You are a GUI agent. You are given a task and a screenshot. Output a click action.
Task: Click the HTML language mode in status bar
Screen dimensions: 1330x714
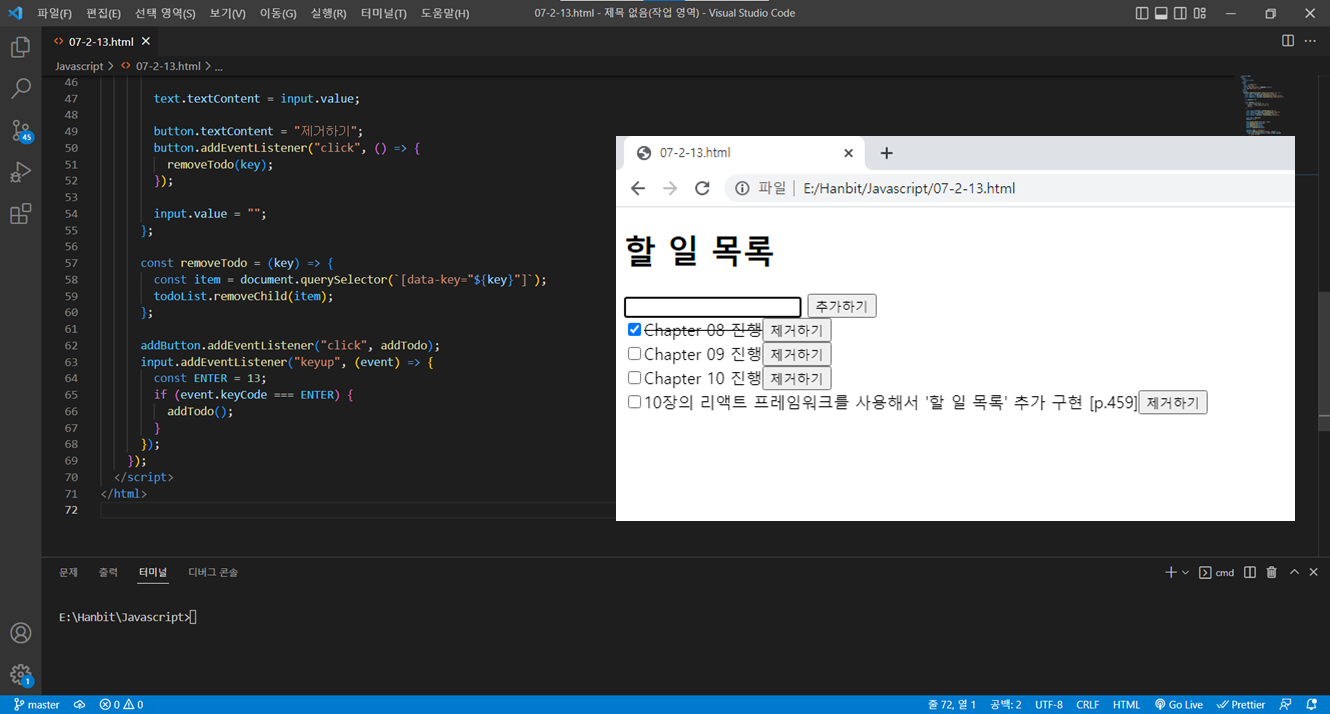click(1126, 704)
